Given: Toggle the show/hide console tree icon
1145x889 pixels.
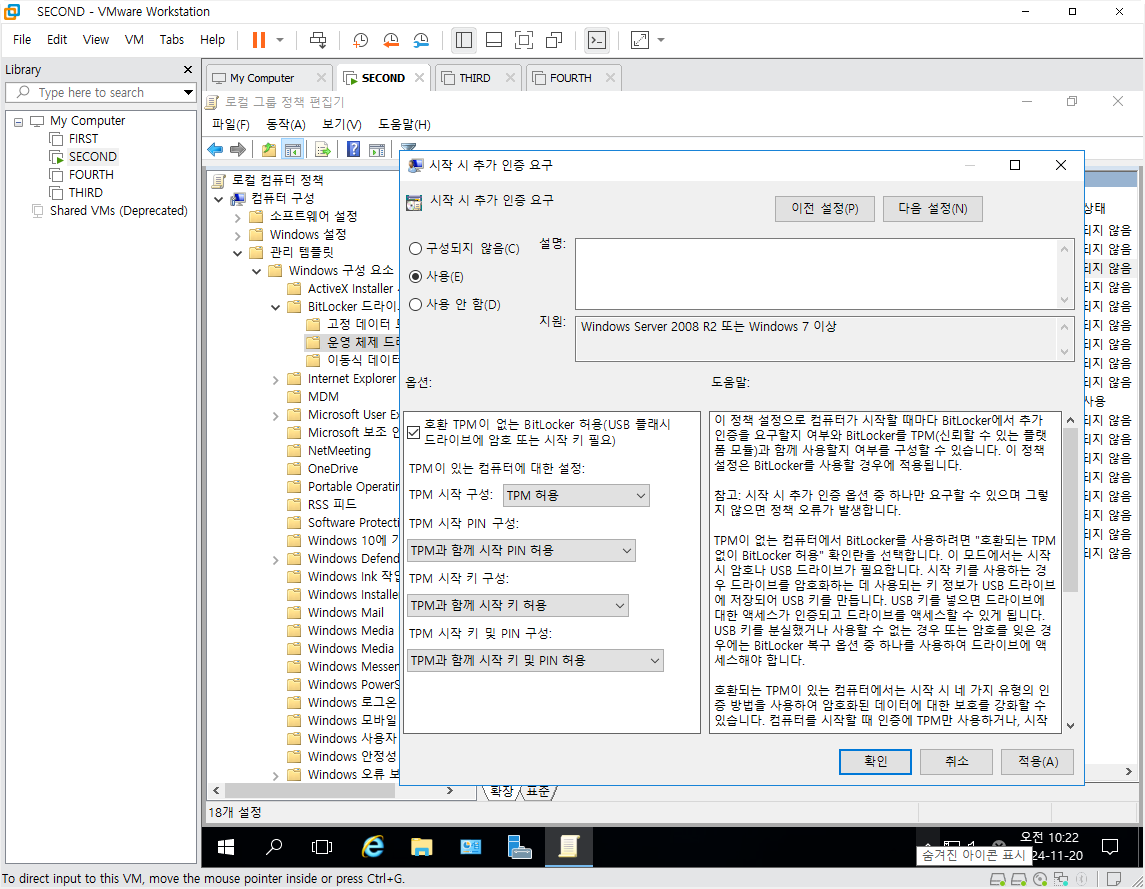Looking at the screenshot, I should pyautogui.click(x=293, y=150).
